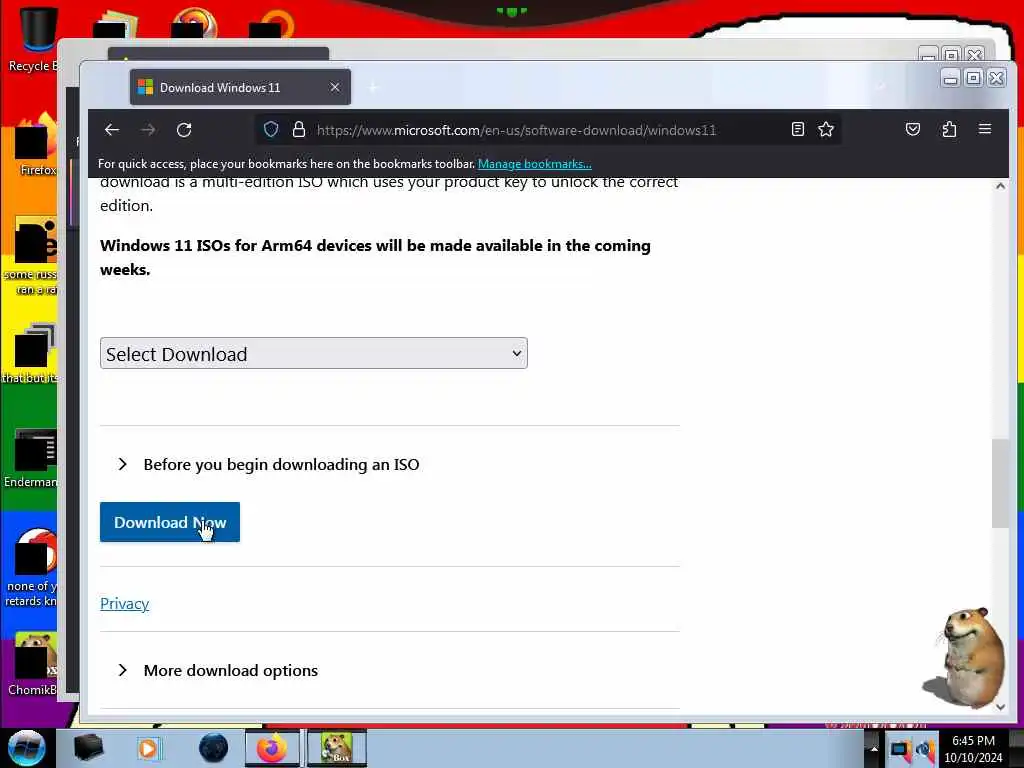Image resolution: width=1024 pixels, height=768 pixels.
Task: Click the network tray icon
Action: coord(900,749)
